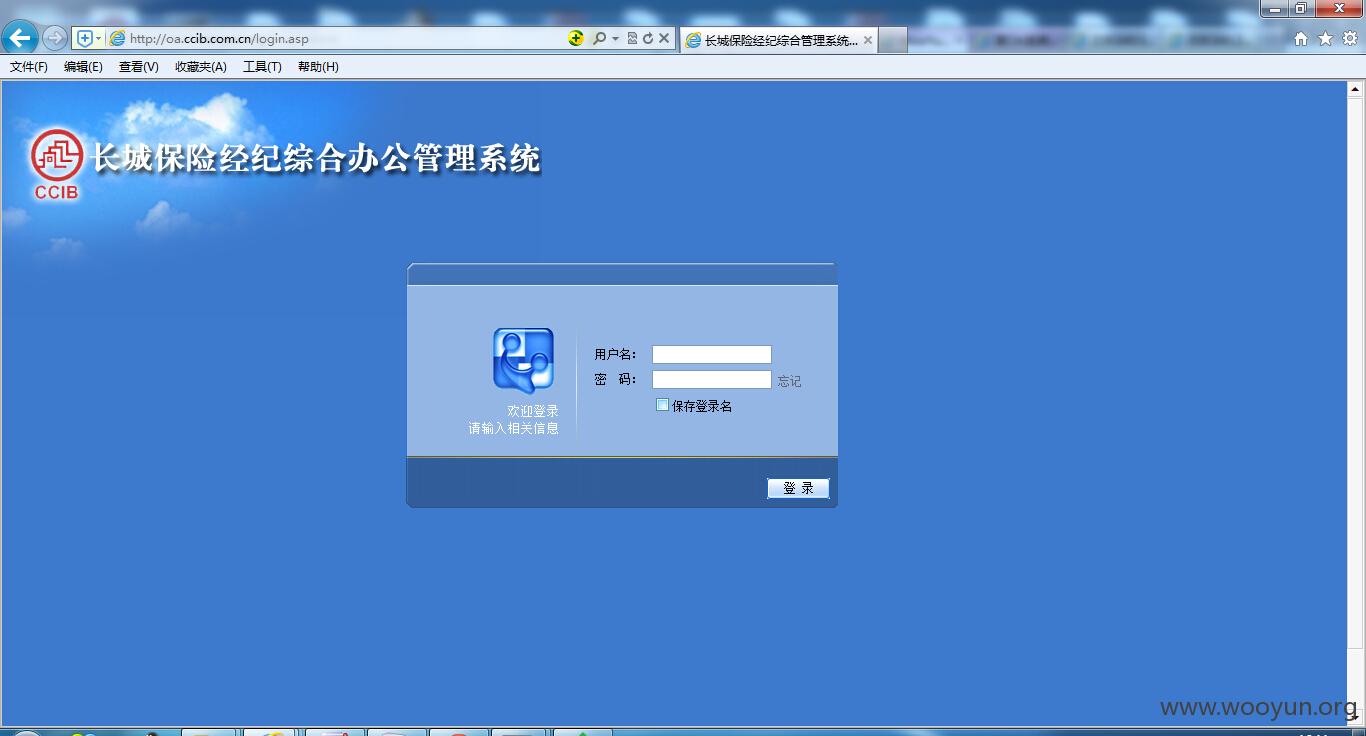Image resolution: width=1366 pixels, height=736 pixels.
Task: Stop loading with the X icon in address bar
Action: [x=663, y=38]
